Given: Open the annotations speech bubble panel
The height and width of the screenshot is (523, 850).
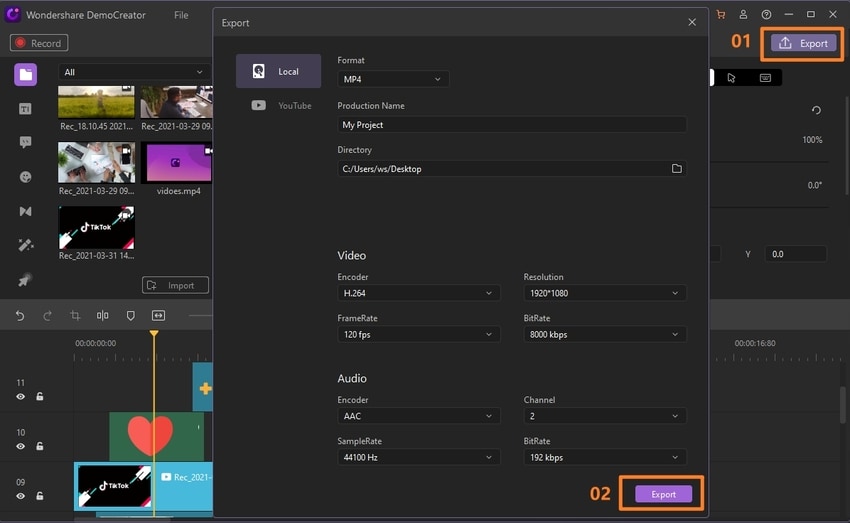Looking at the screenshot, I should [25, 143].
